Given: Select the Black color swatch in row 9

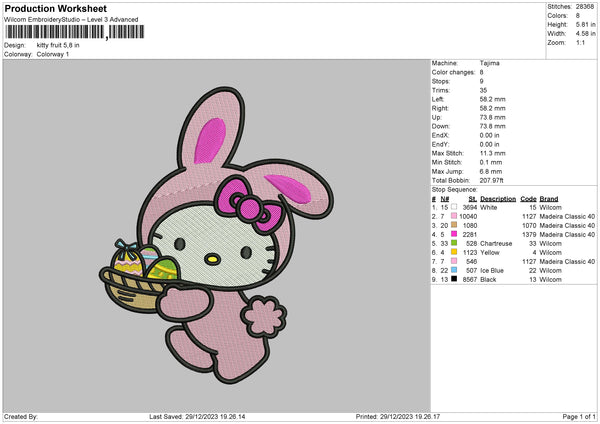Looking at the screenshot, I should 454,279.
